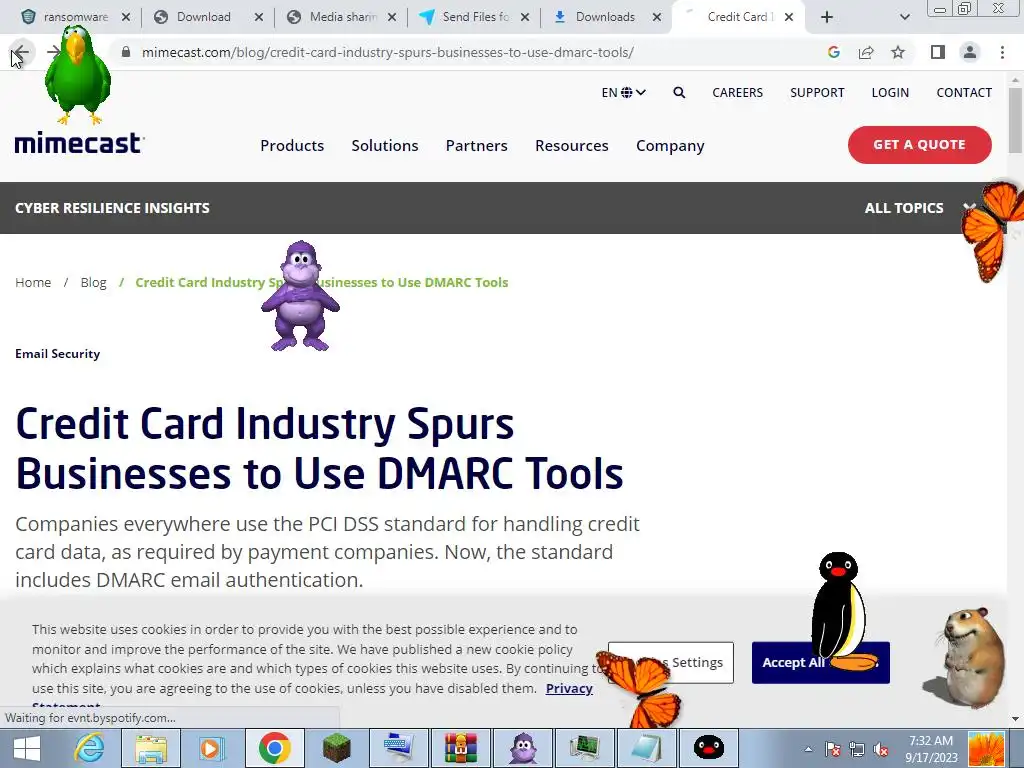The width and height of the screenshot is (1024, 768).
Task: Open the Partners menu
Action: coord(477,146)
